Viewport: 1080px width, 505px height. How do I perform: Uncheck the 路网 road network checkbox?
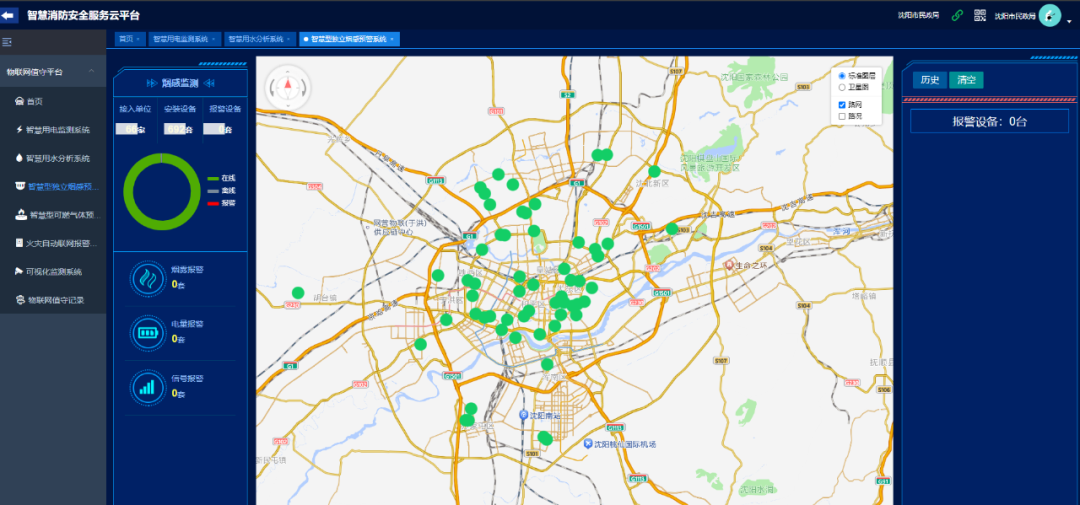click(842, 104)
